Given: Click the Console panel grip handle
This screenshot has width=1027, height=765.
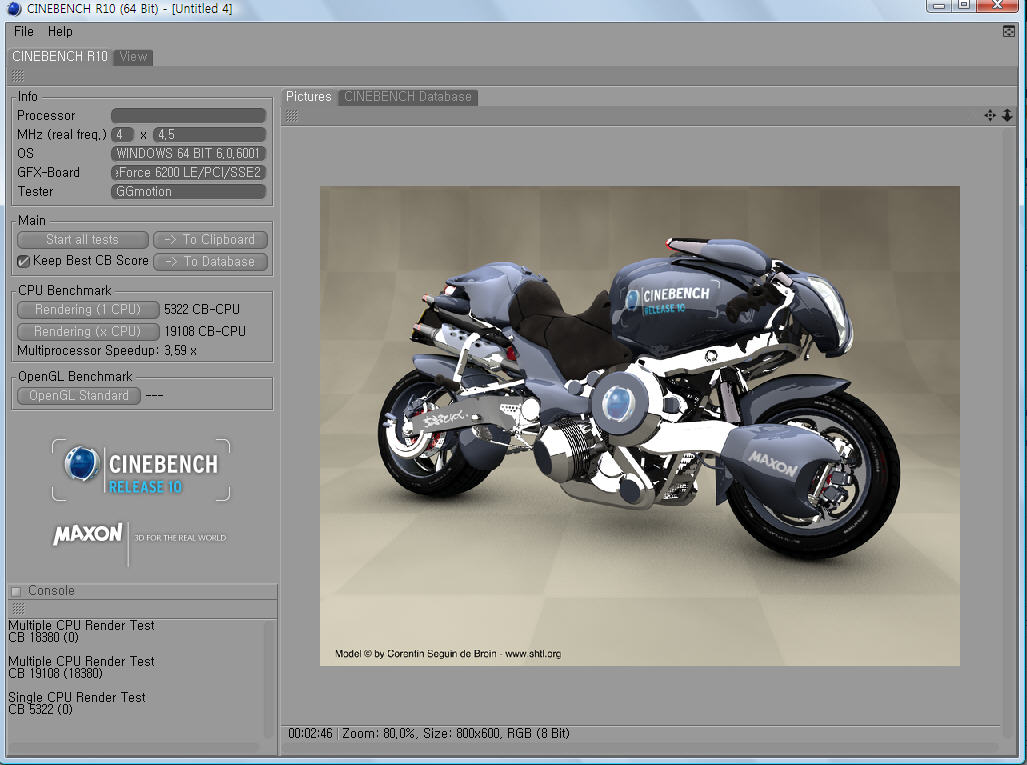Looking at the screenshot, I should tap(18, 608).
